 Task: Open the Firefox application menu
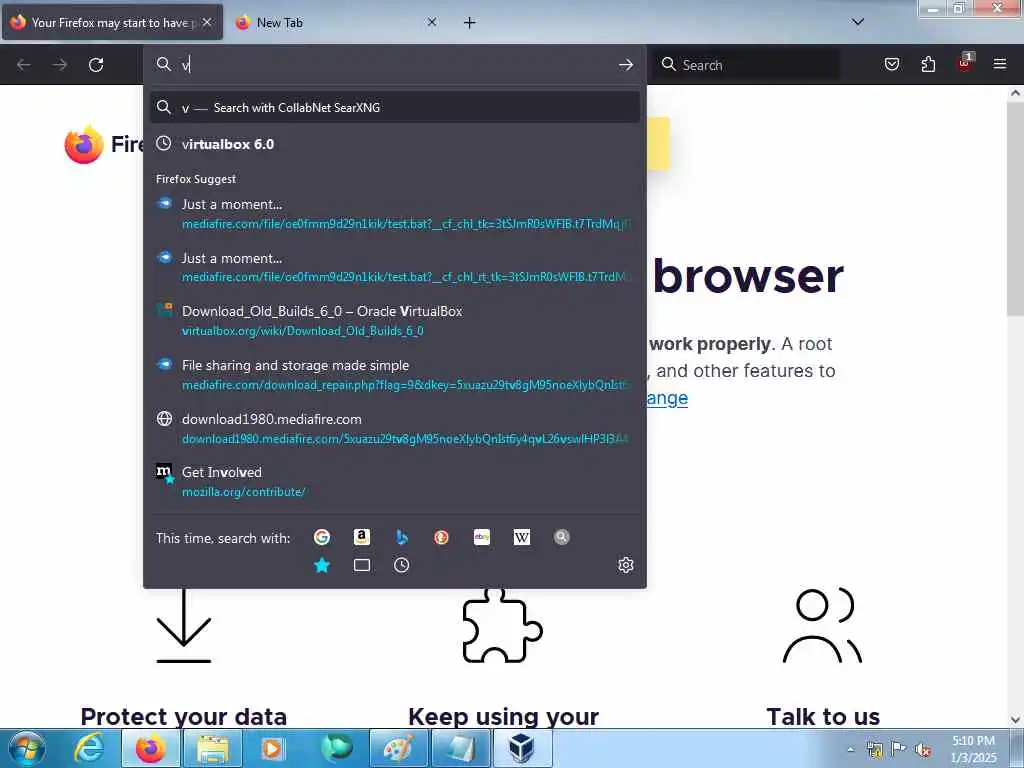1000,65
